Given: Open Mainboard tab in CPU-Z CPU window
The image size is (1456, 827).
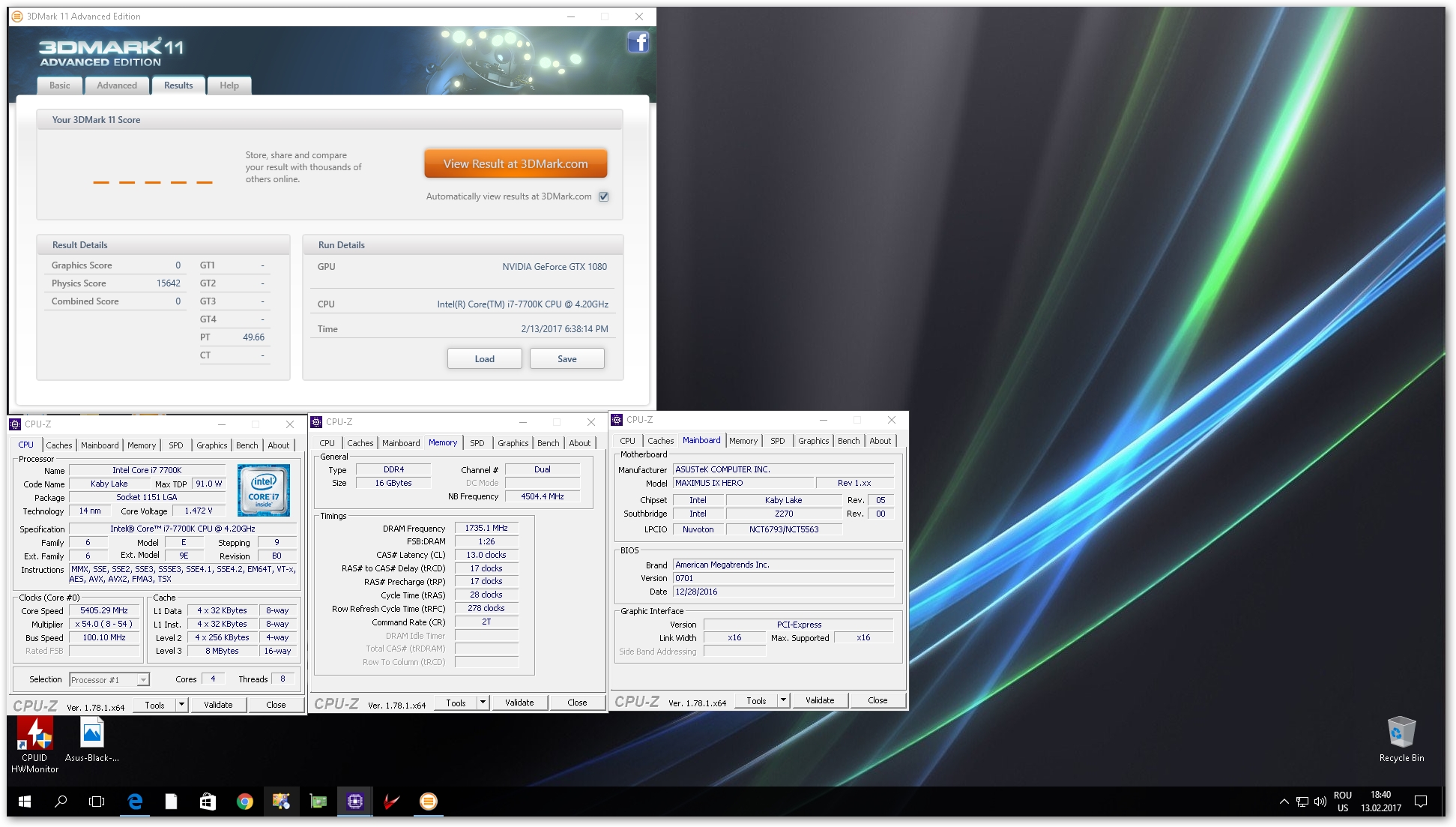Looking at the screenshot, I should tap(100, 445).
